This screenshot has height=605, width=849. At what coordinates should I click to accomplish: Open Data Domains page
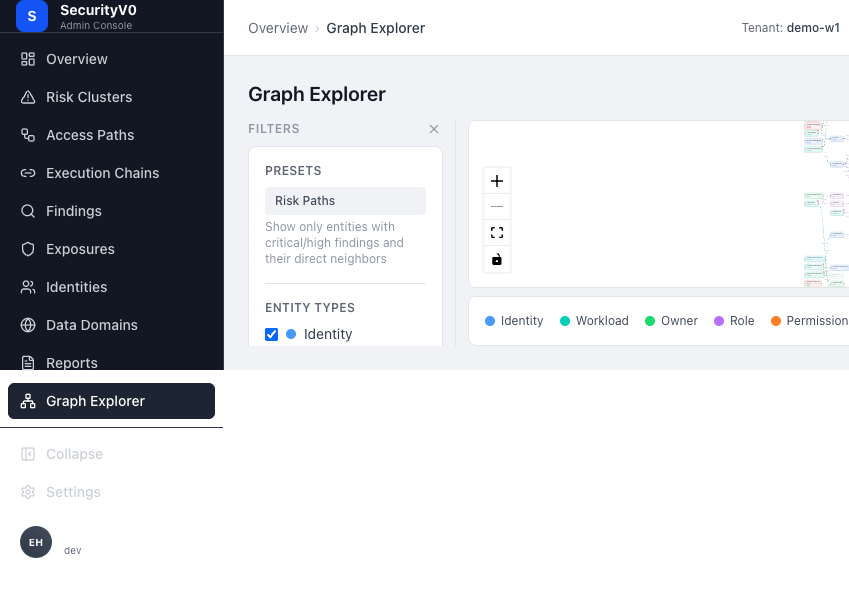112,325
